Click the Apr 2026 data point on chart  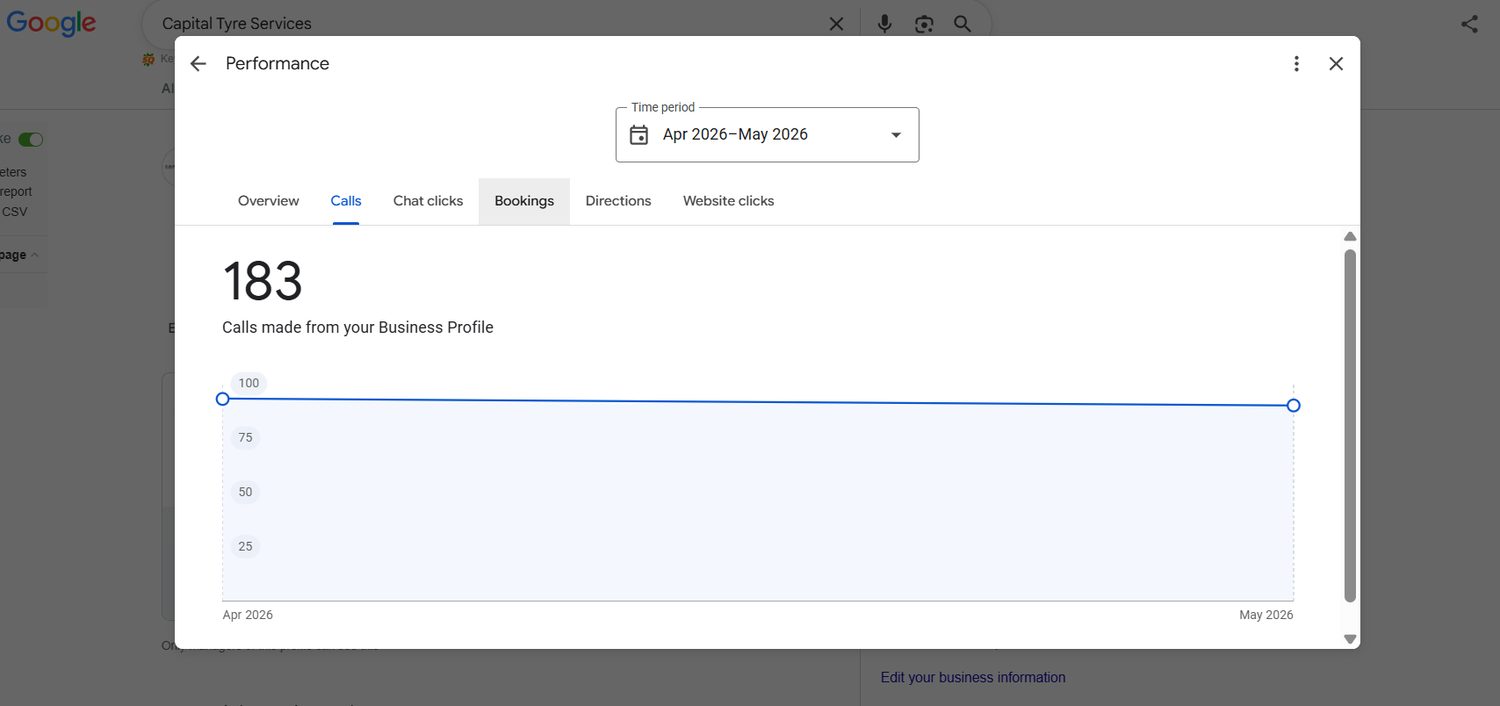click(x=223, y=399)
